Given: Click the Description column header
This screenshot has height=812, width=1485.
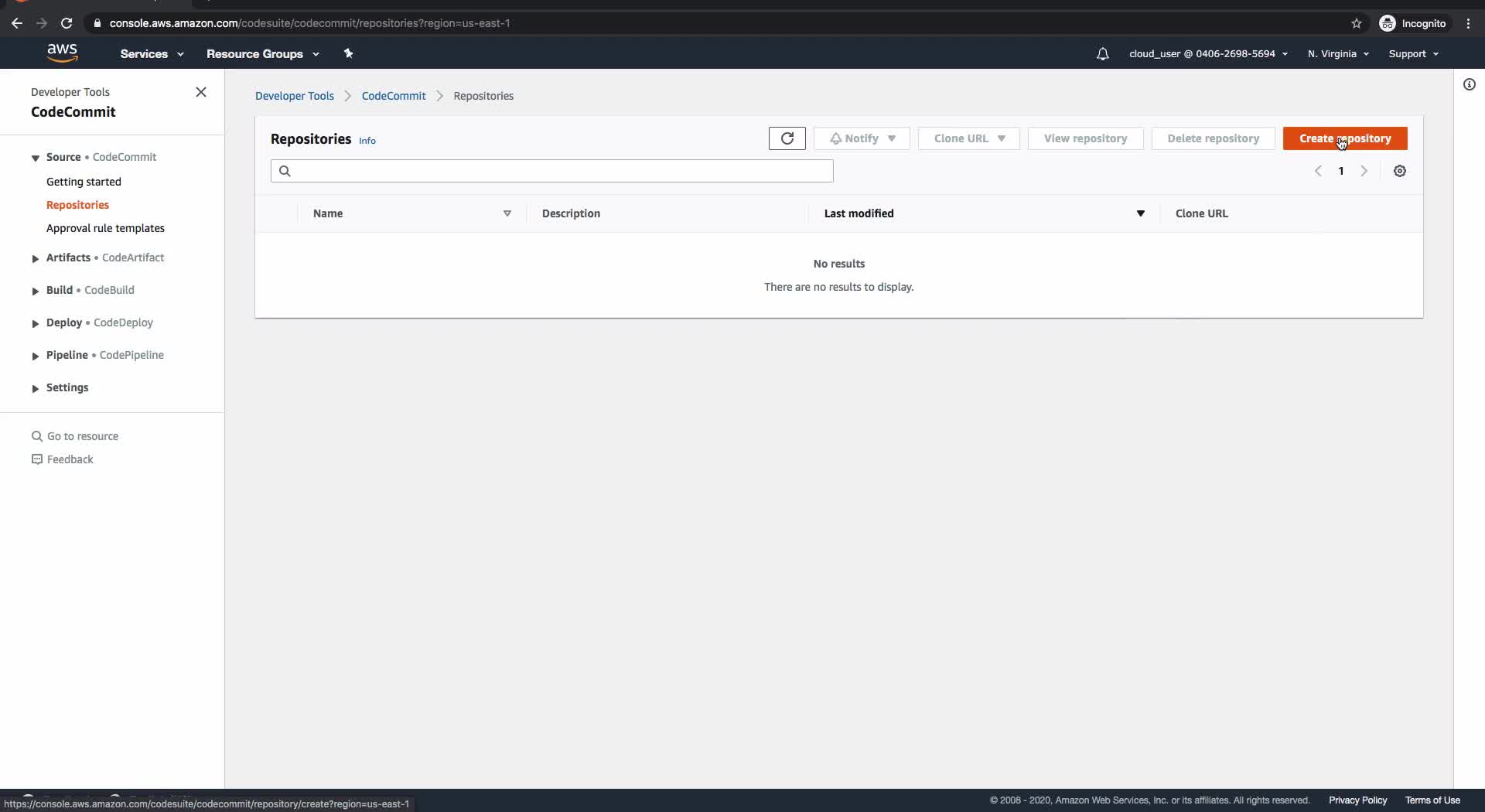Looking at the screenshot, I should point(571,213).
